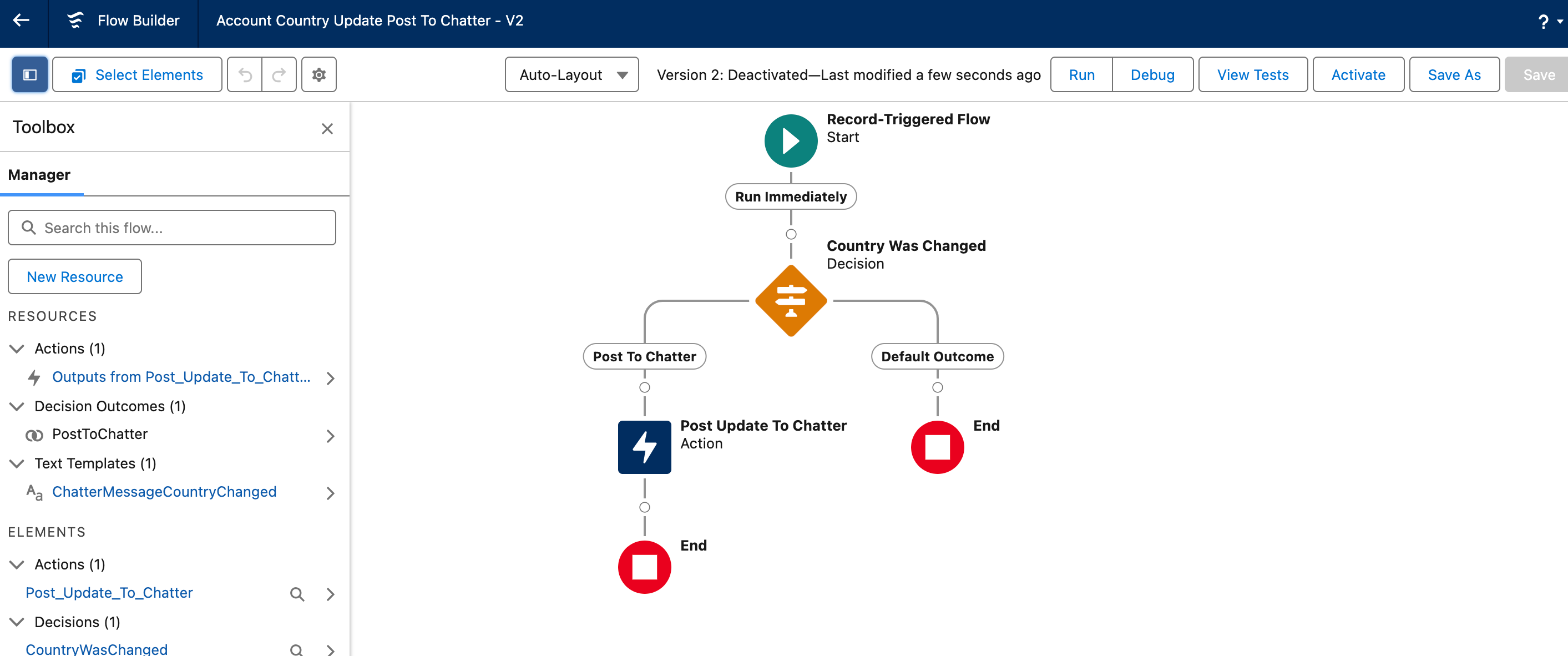Click the End element under Post Update To Chatter
The image size is (1568, 656).
pos(644,567)
